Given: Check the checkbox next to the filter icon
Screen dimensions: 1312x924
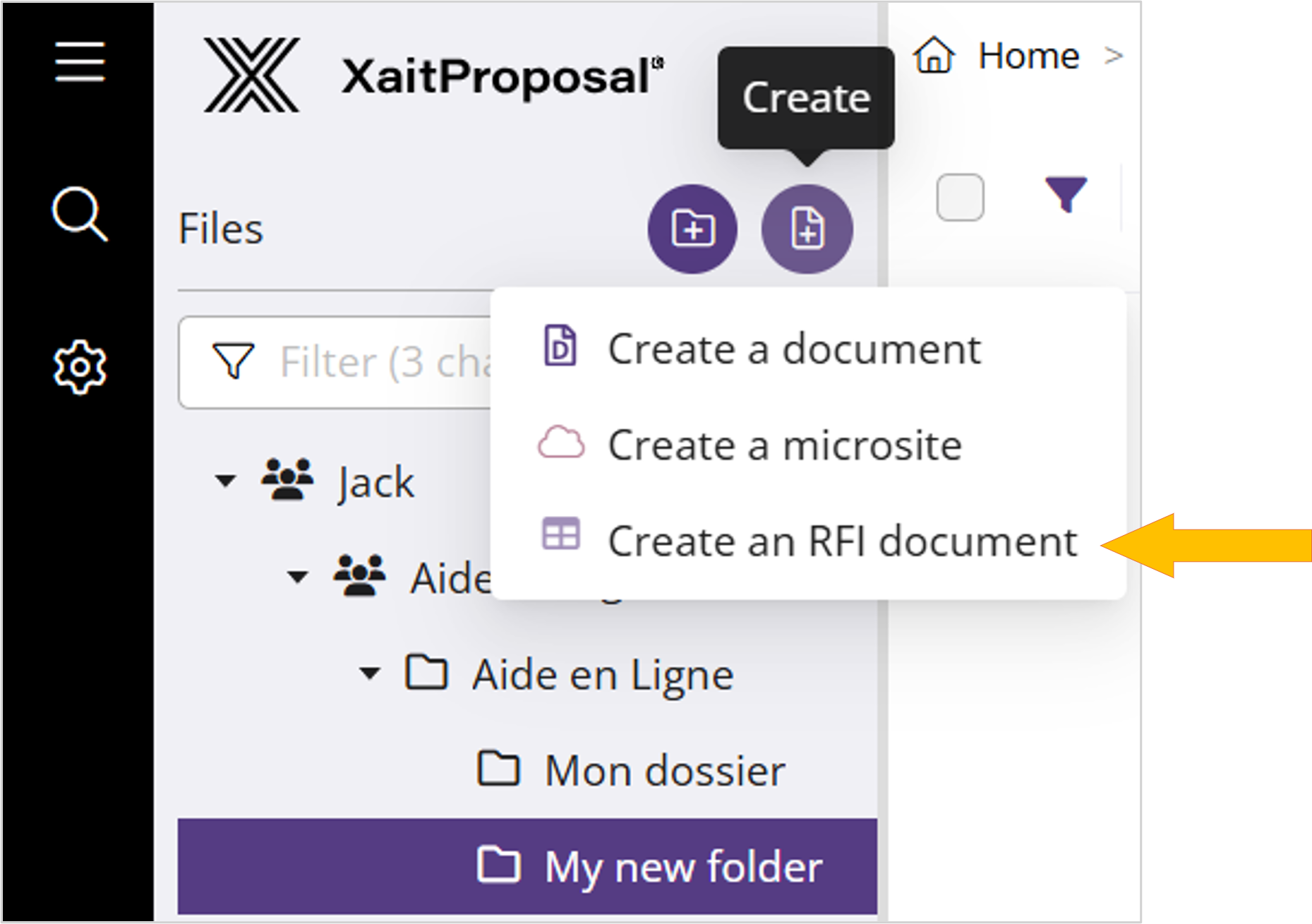Looking at the screenshot, I should [x=959, y=196].
